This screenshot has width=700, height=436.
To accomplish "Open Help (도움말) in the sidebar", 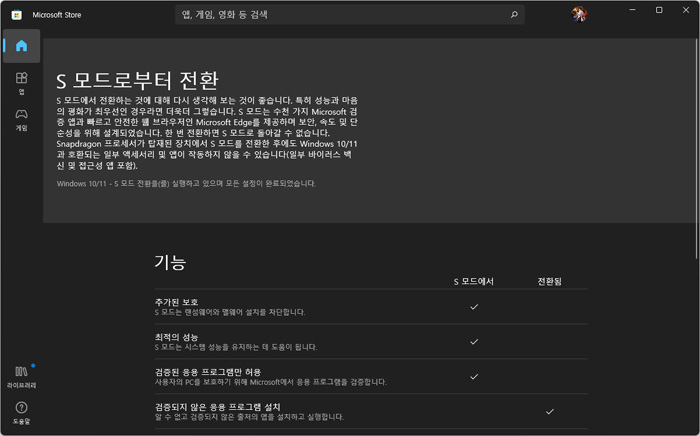I will pyautogui.click(x=21, y=412).
